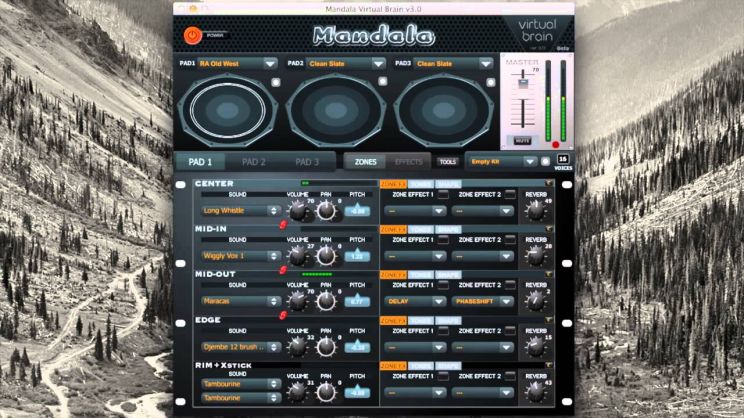744x418 pixels.
Task: Click the link icon between Mid-In and Mid-Out
Action: [284, 270]
